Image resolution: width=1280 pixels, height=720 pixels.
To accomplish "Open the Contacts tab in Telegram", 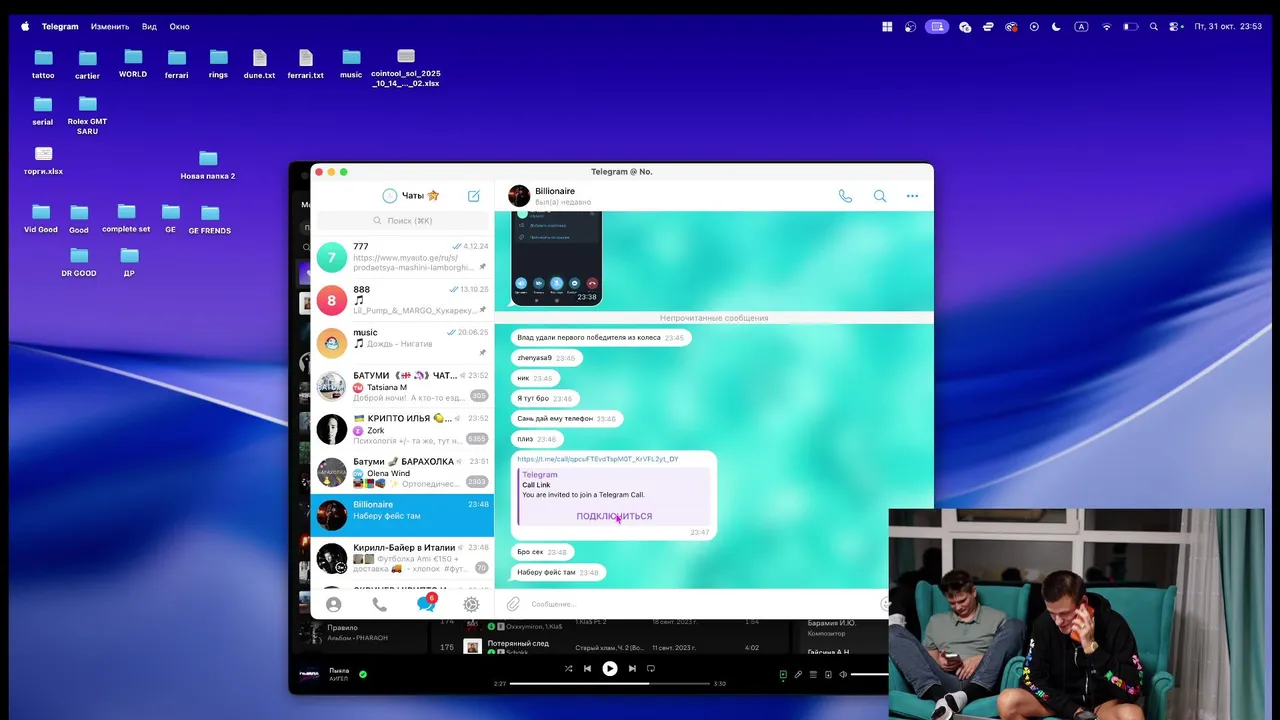I will point(333,604).
